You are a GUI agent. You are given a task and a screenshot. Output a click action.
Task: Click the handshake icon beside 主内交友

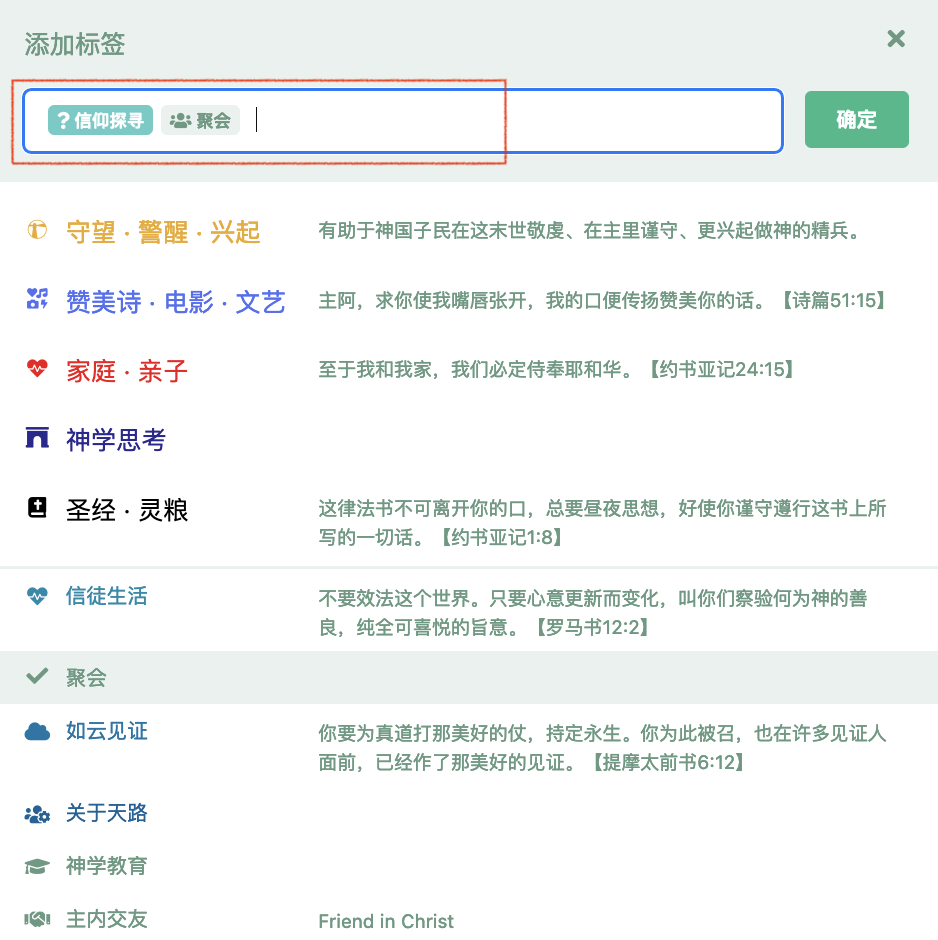click(37, 918)
